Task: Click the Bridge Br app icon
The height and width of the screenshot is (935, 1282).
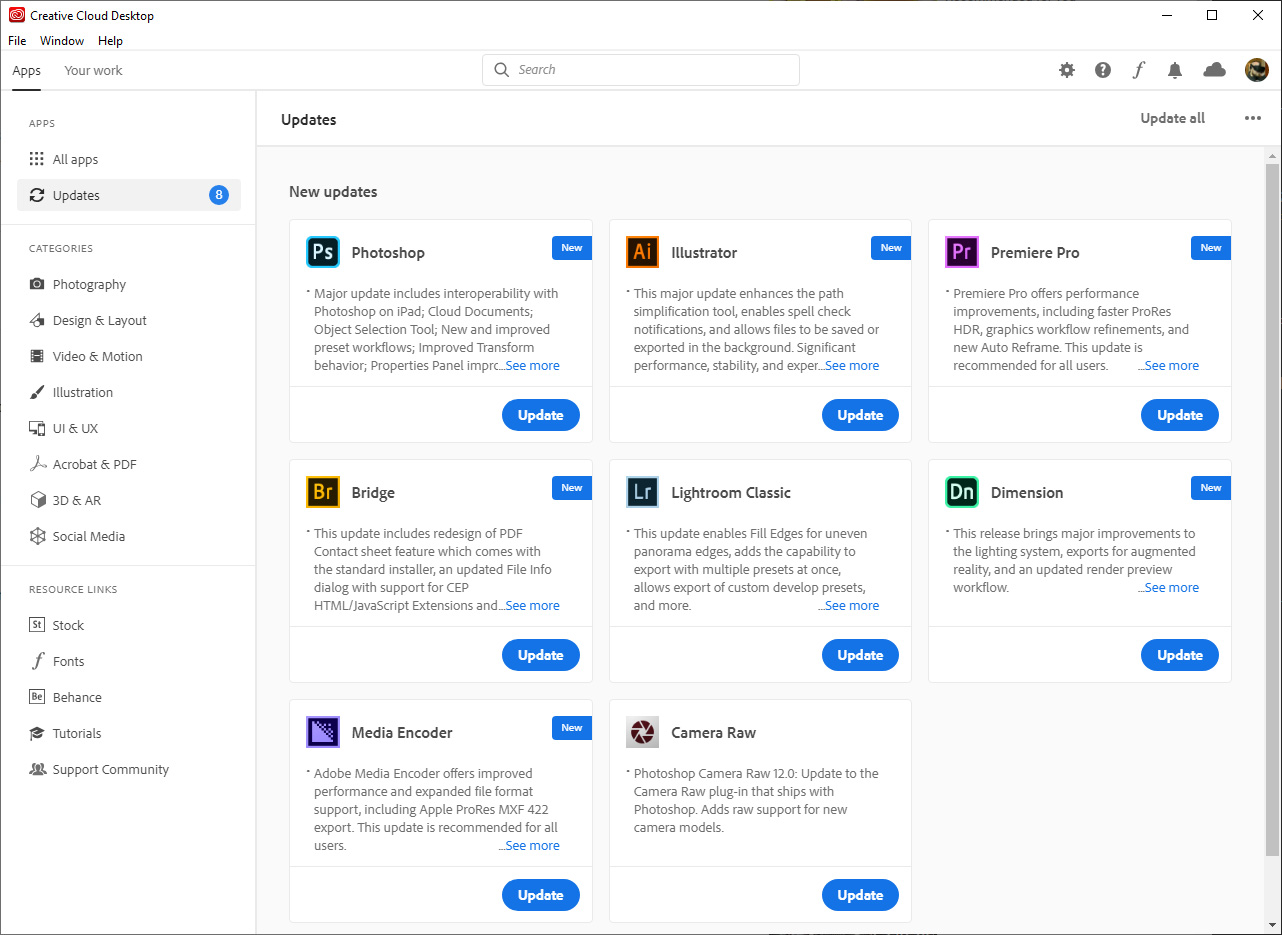Action: 323,492
